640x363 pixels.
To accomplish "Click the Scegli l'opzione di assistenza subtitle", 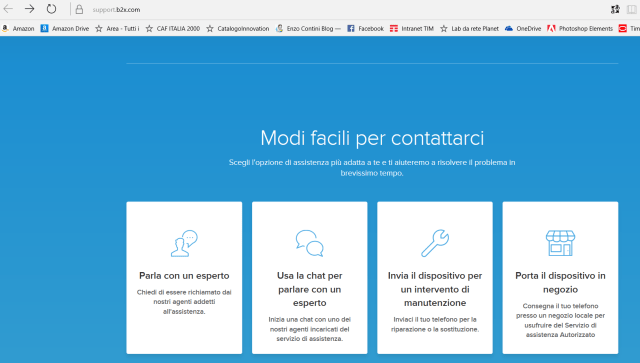I will tap(372, 167).
